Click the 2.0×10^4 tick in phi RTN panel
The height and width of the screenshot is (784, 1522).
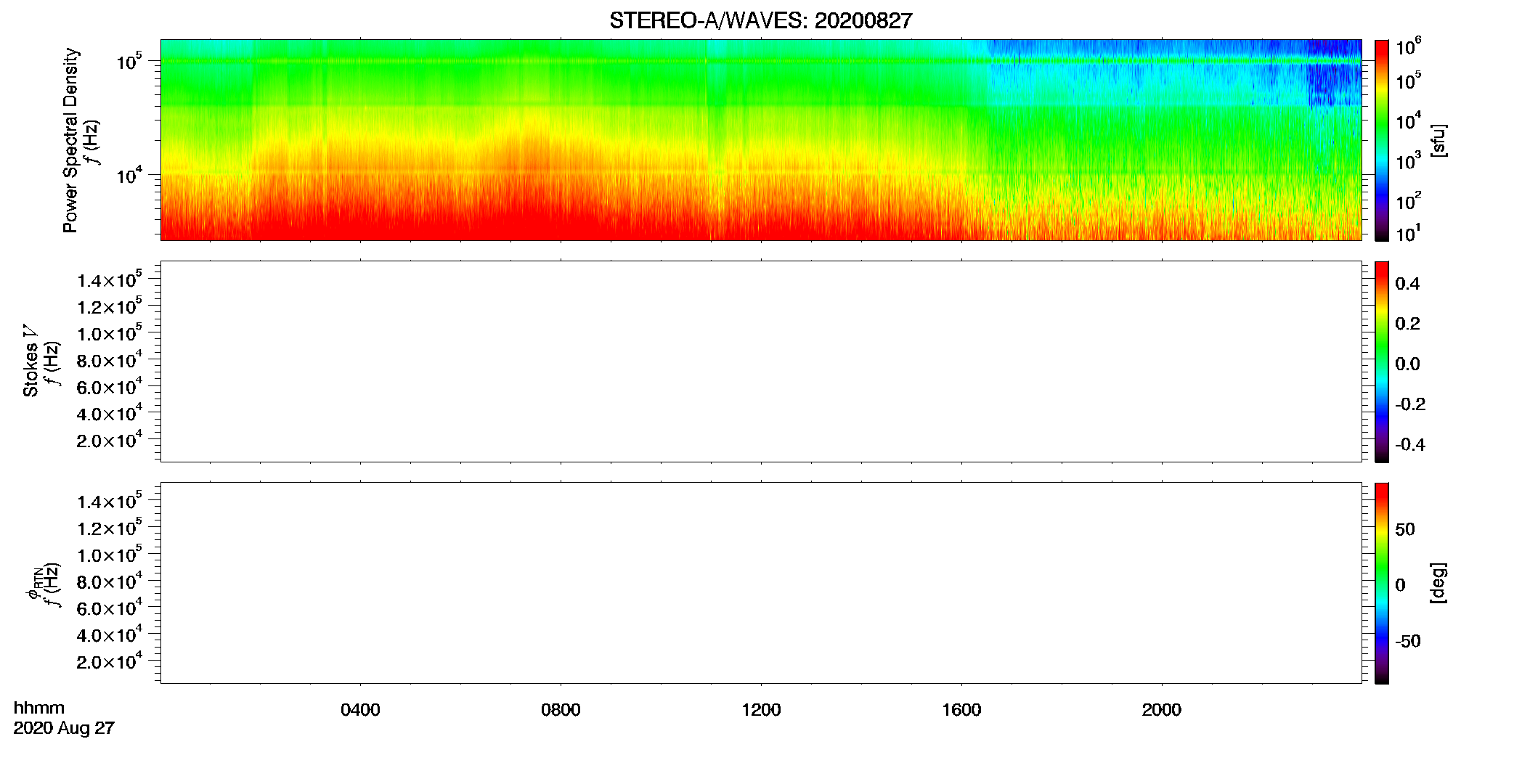coord(110,661)
